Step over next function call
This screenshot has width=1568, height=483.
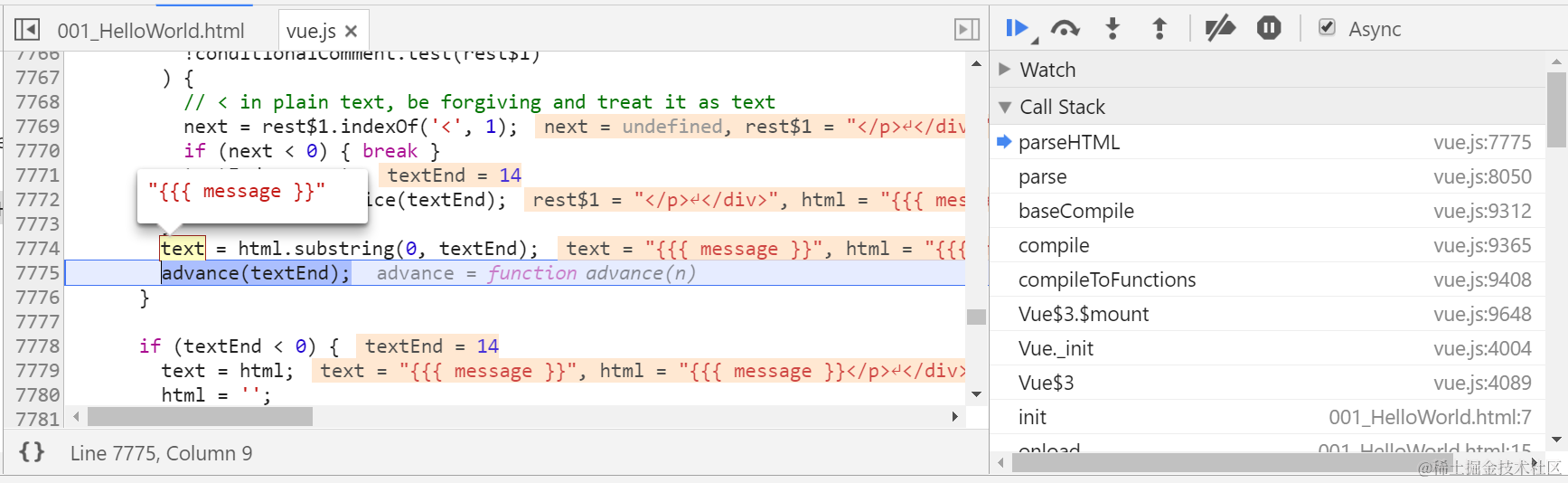(1066, 29)
